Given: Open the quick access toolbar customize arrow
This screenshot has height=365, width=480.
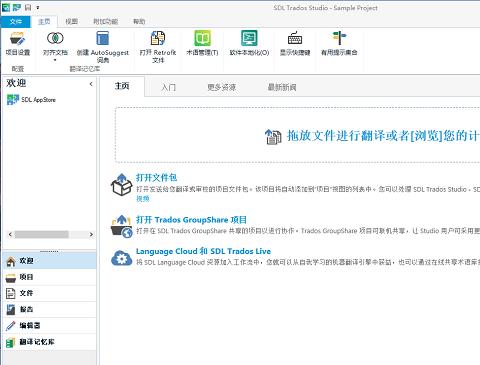Looking at the screenshot, I should [x=38, y=7].
